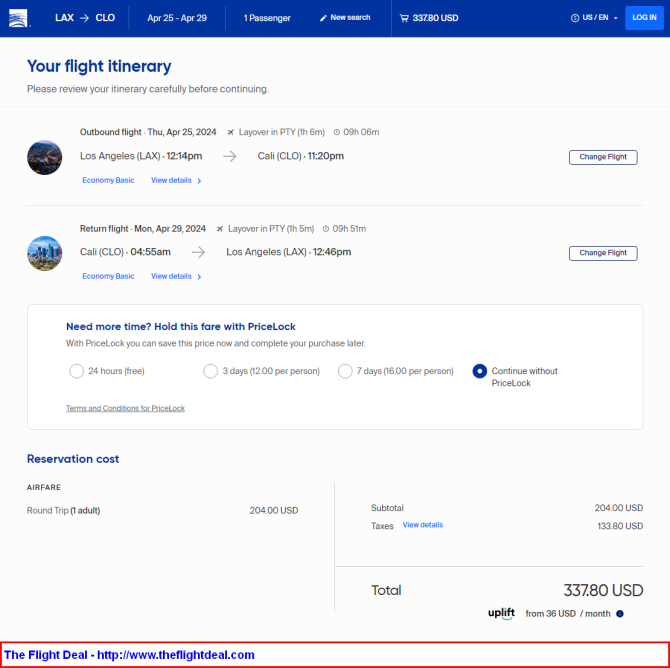This screenshot has height=668, width=670.
Task: Click the Uplift info icon
Action: click(620, 614)
